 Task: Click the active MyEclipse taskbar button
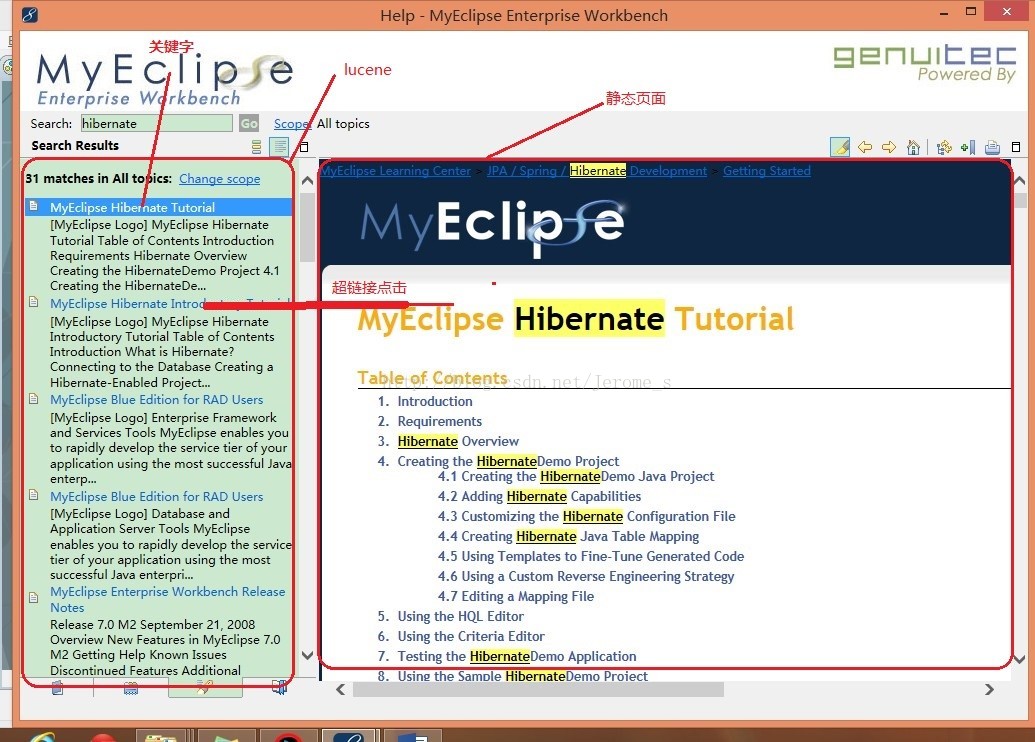pyautogui.click(x=349, y=735)
